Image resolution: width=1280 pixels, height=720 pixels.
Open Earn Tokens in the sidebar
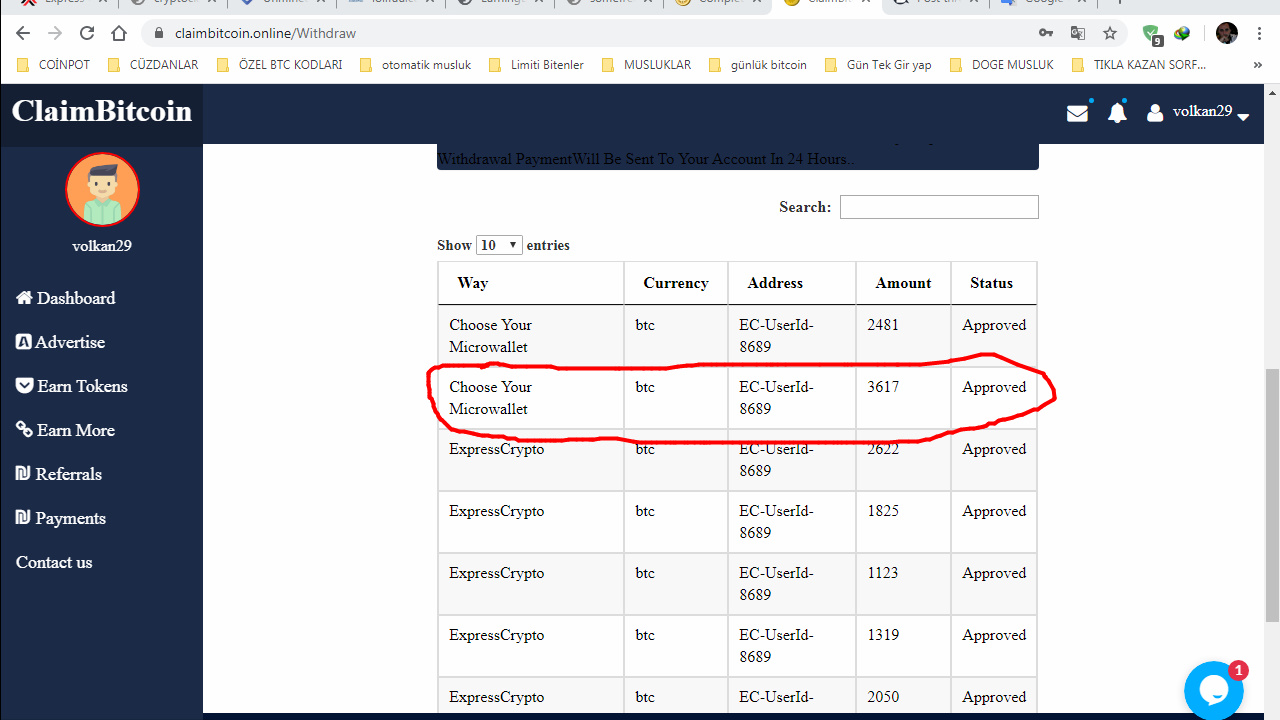pyautogui.click(x=72, y=386)
